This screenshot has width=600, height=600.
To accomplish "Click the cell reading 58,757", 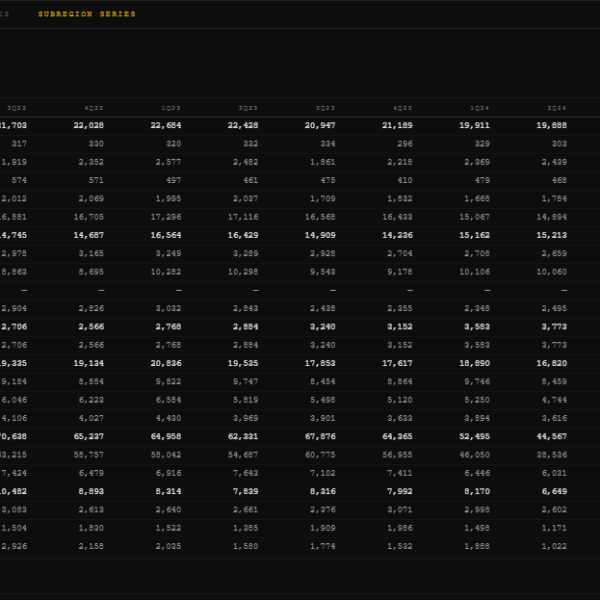I will coord(88,455).
